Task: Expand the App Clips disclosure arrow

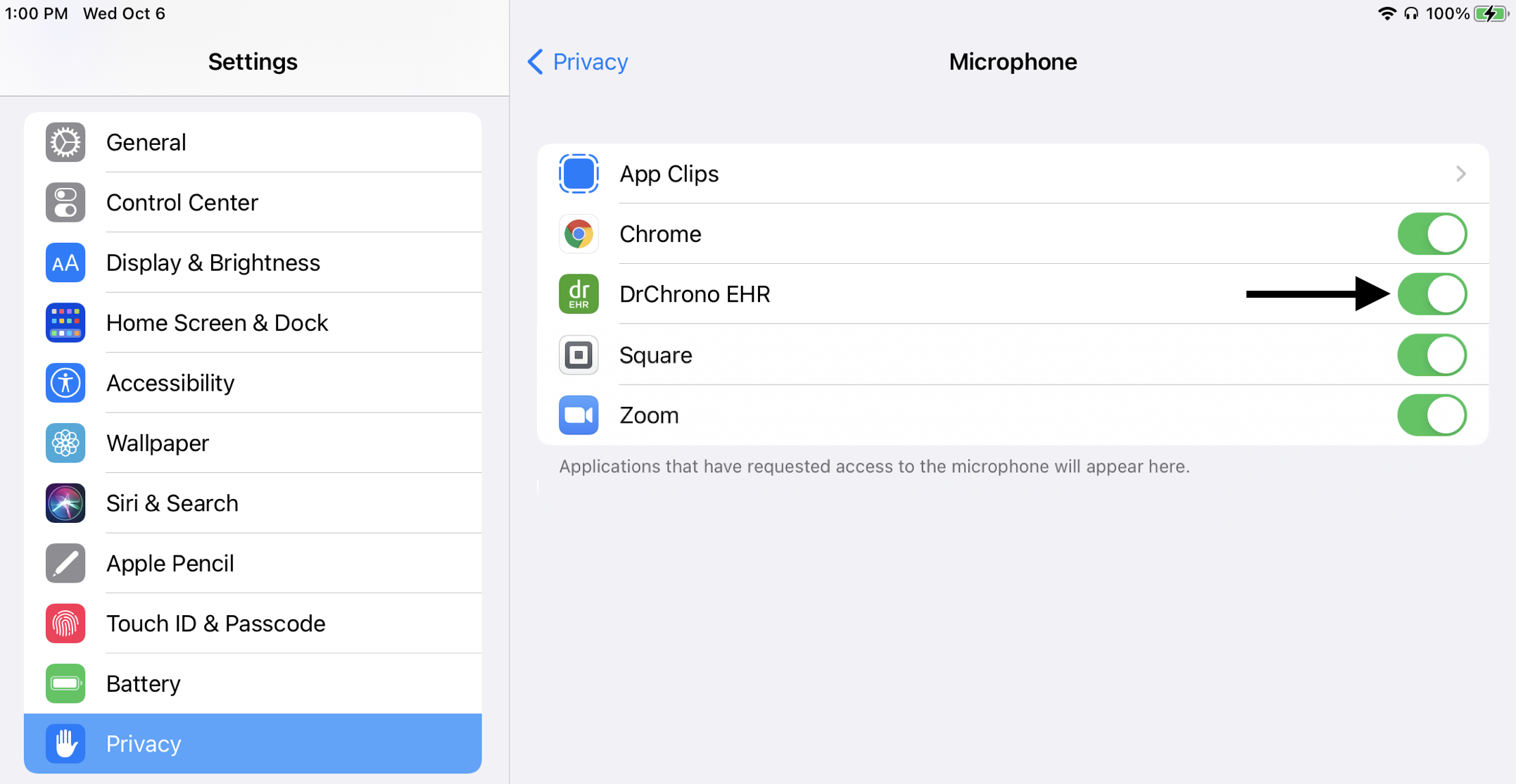Action: tap(1461, 174)
